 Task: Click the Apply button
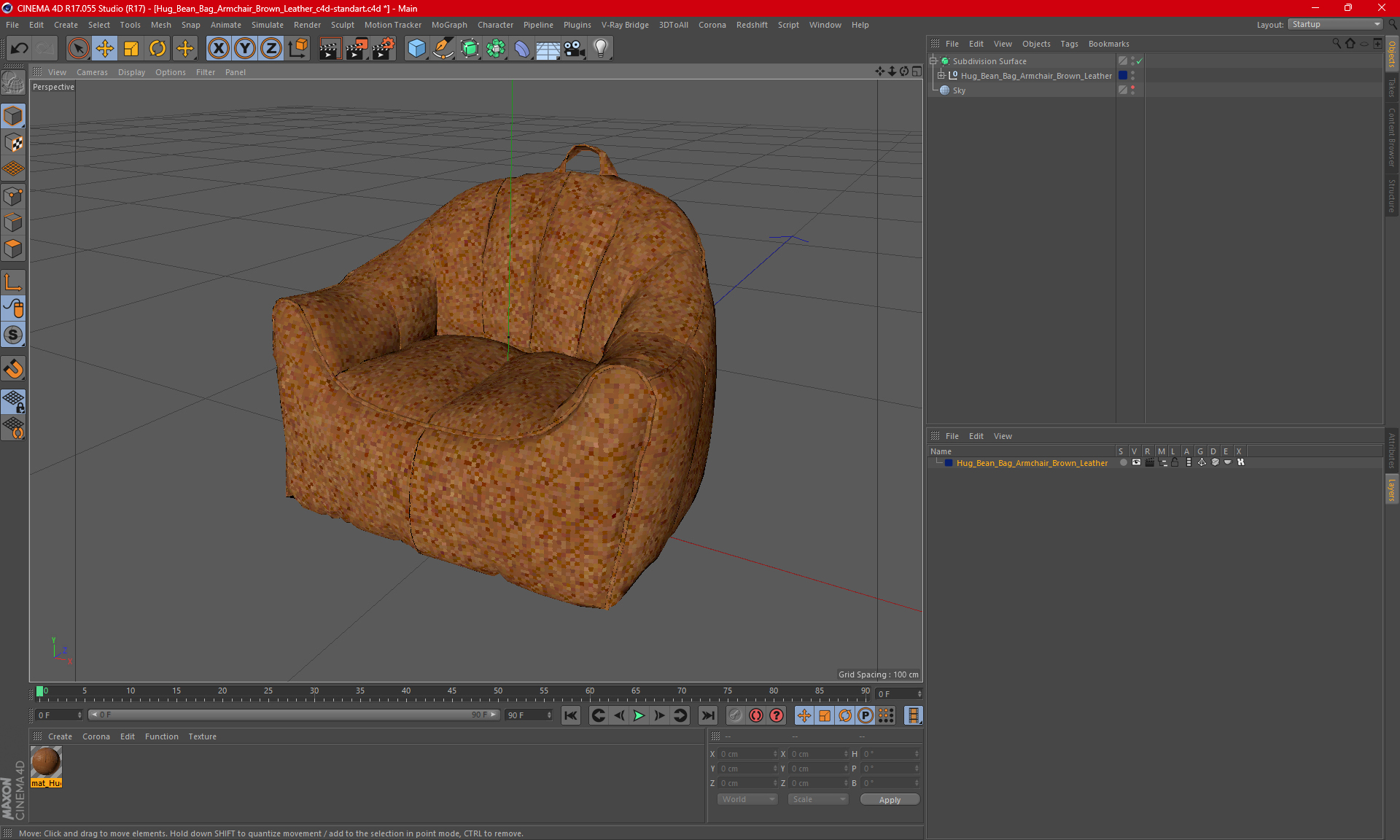(890, 800)
